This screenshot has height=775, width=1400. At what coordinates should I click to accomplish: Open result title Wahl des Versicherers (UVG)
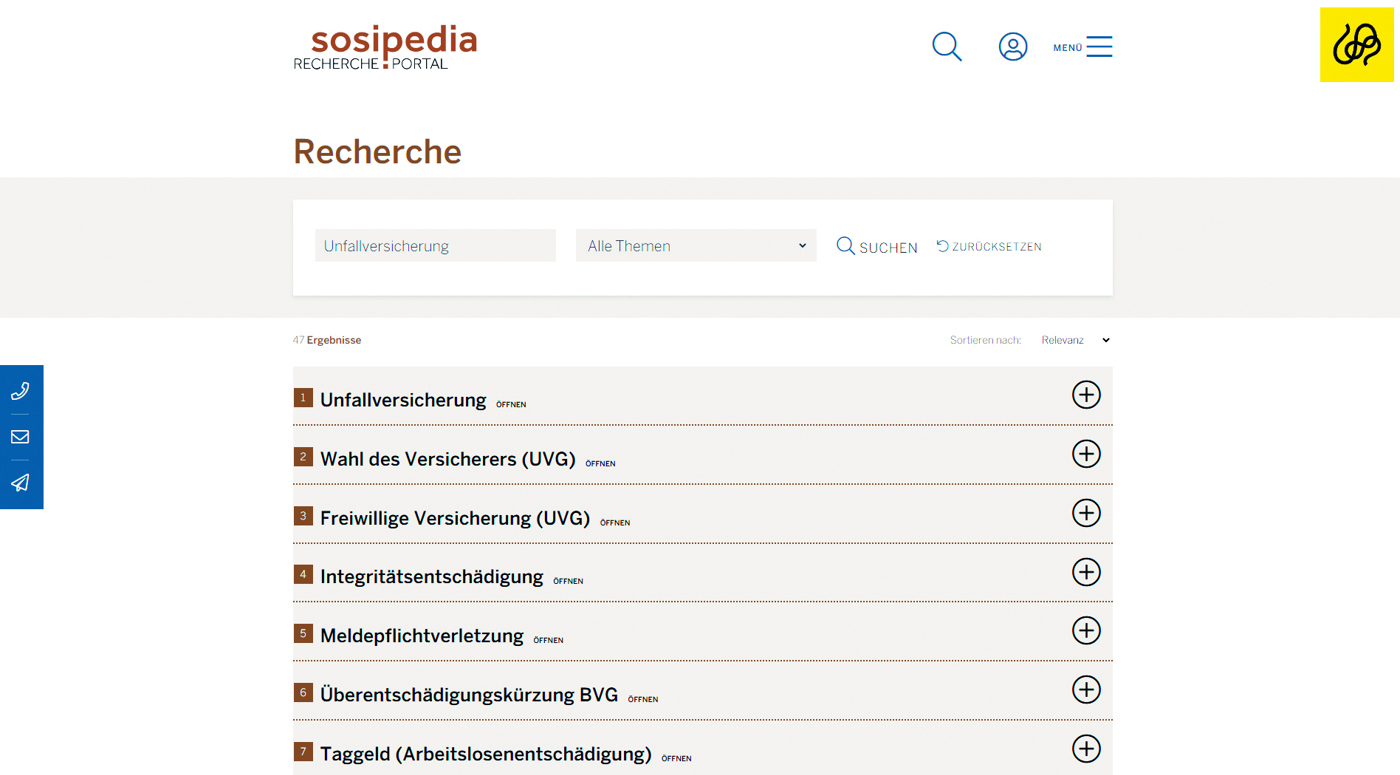(448, 459)
